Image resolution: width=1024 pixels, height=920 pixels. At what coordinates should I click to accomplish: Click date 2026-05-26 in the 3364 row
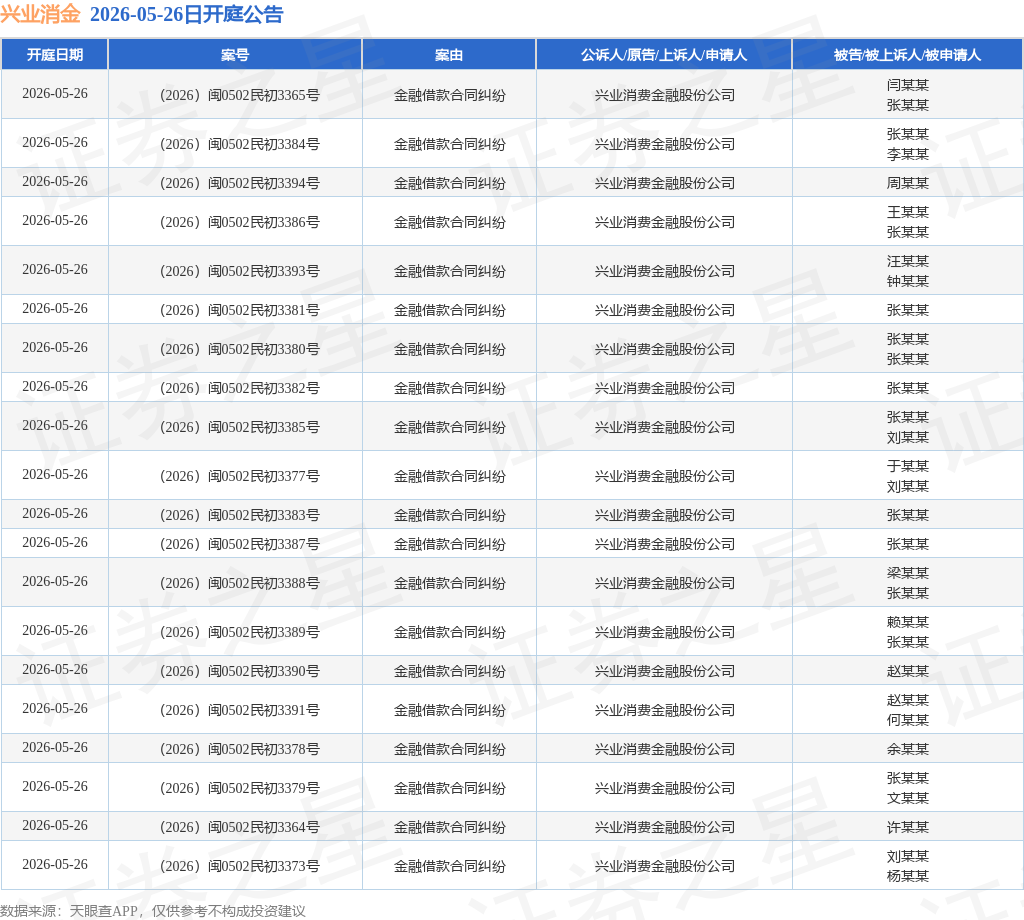click(55, 826)
